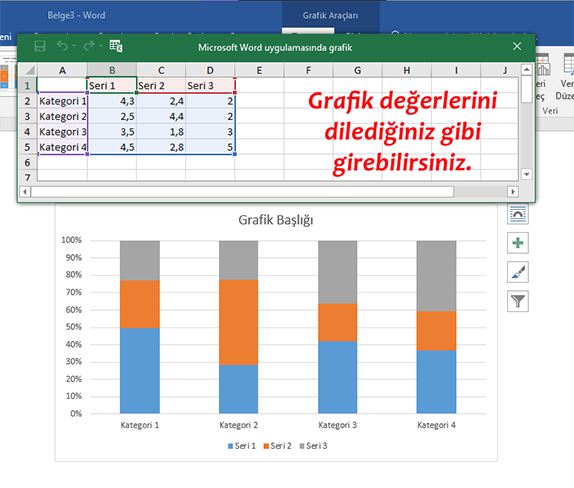The width and height of the screenshot is (574, 488).
Task: Click Kategori 3 axis label
Action: pyautogui.click(x=338, y=425)
